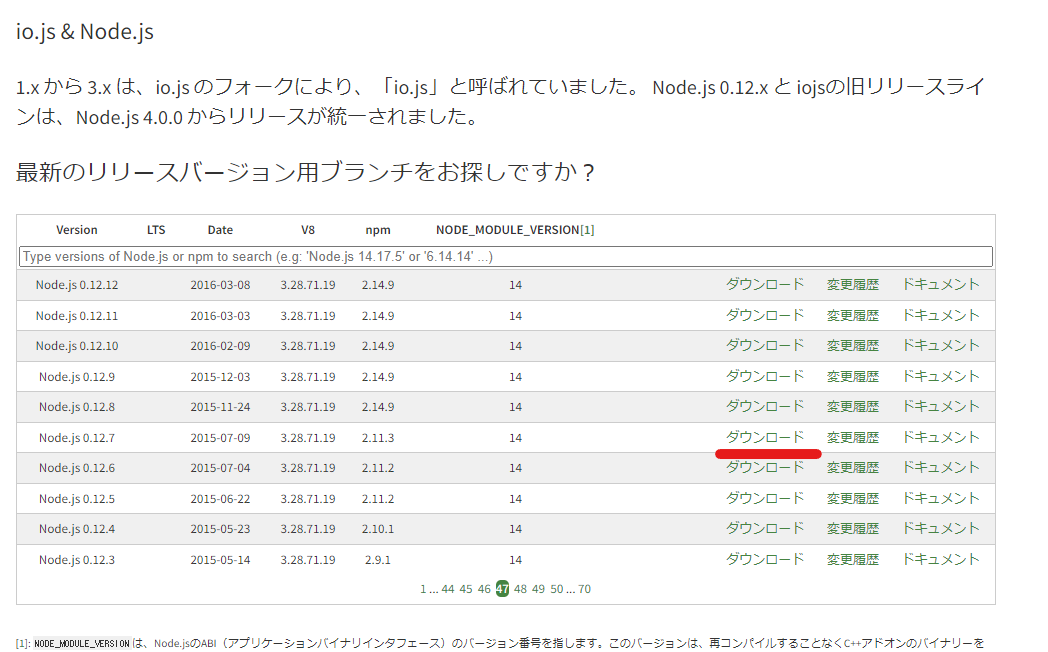
Task: Select npm value '2.11.3'
Action: (378, 438)
